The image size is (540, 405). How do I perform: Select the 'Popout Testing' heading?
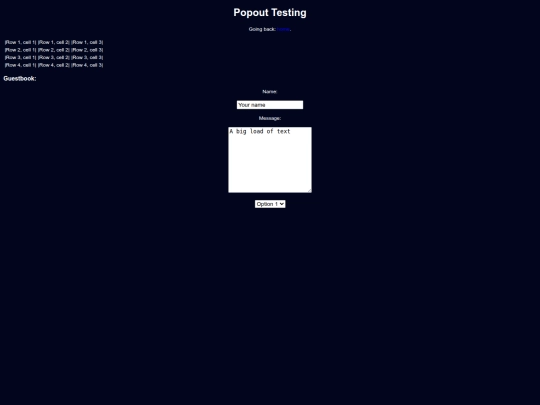tap(270, 12)
